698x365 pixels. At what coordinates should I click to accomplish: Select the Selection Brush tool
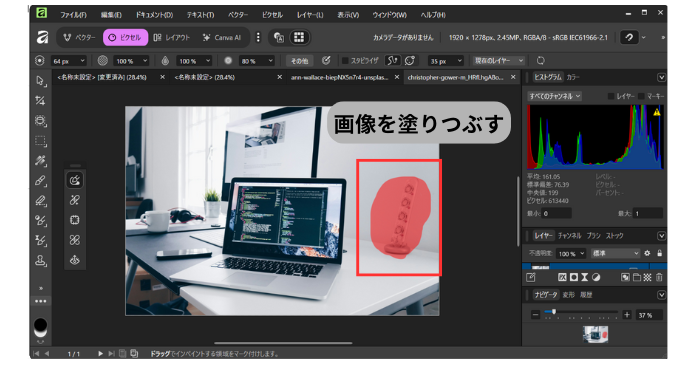tap(41, 121)
